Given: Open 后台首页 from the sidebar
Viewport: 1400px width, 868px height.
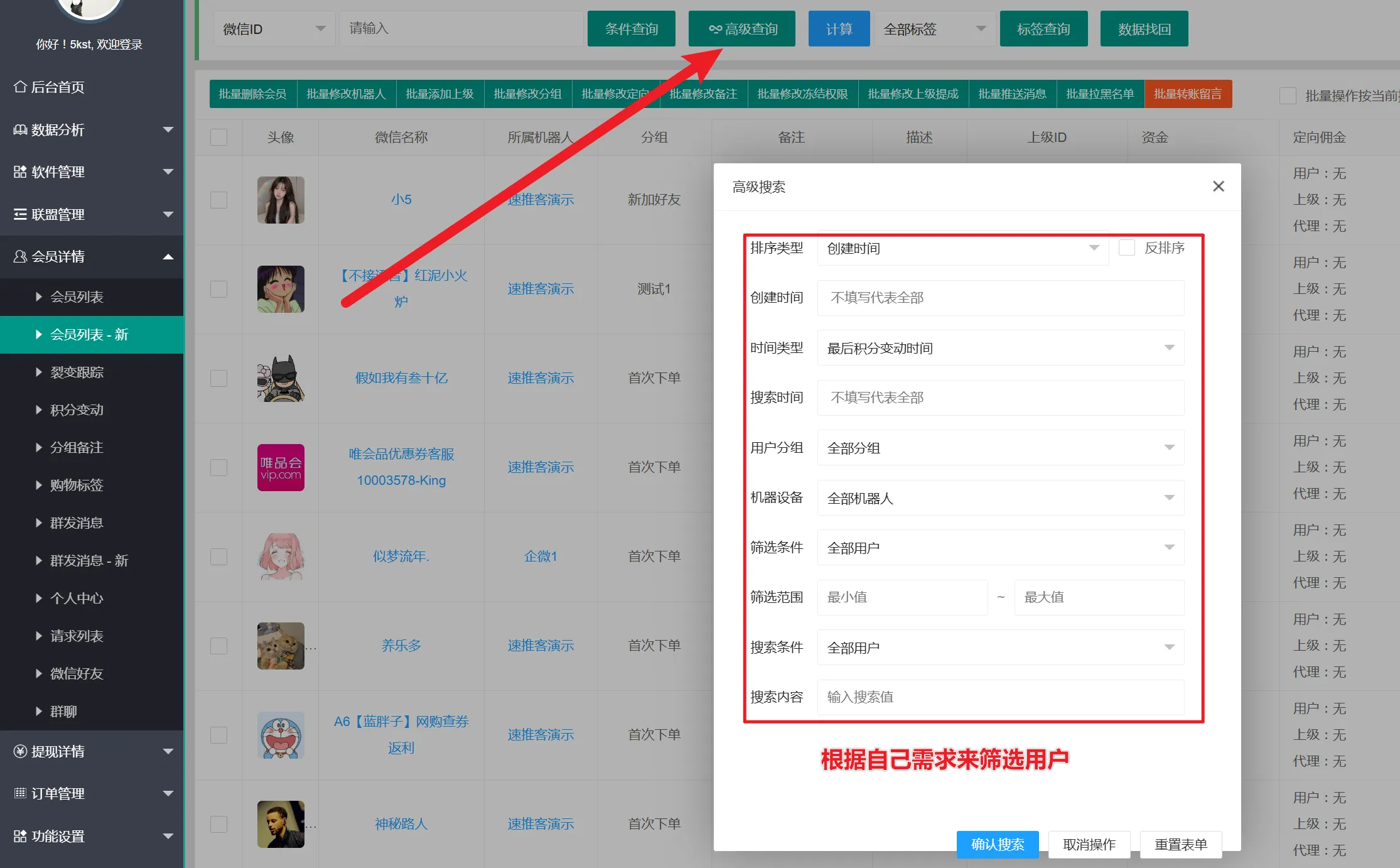Looking at the screenshot, I should [92, 87].
